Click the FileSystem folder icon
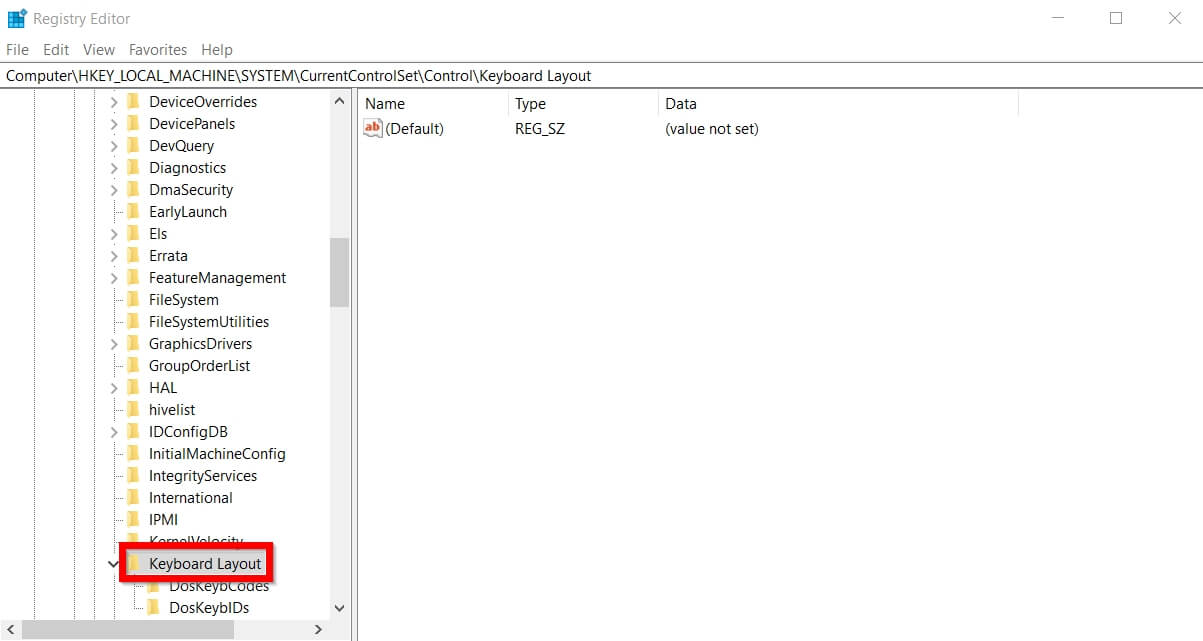This screenshot has width=1203, height=641. coord(133,299)
